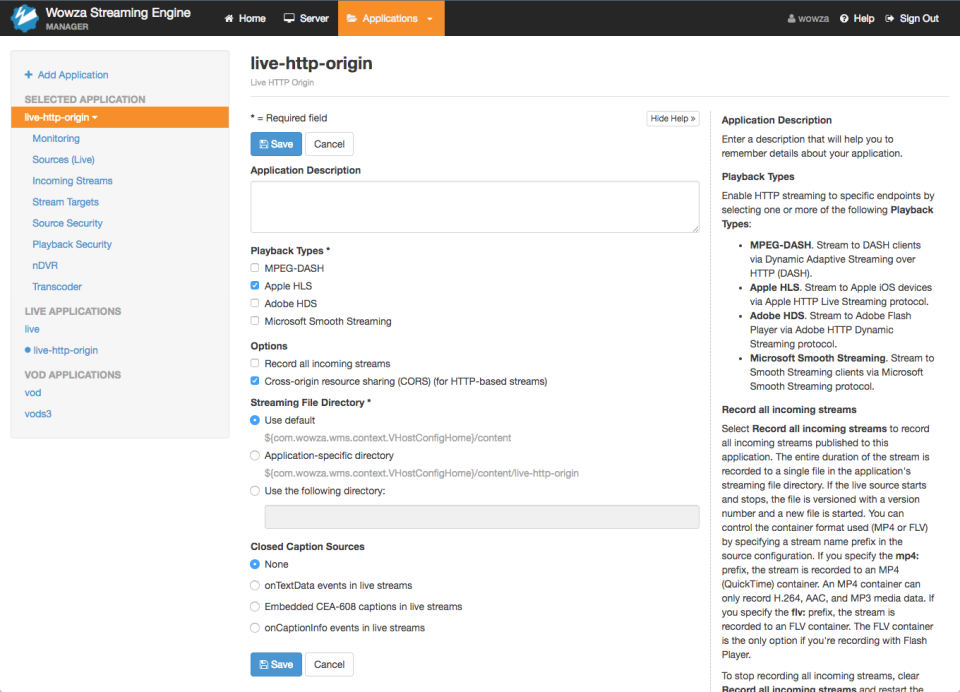Open Transcoder in the sidebar
Image resolution: width=960 pixels, height=692 pixels.
click(x=57, y=287)
